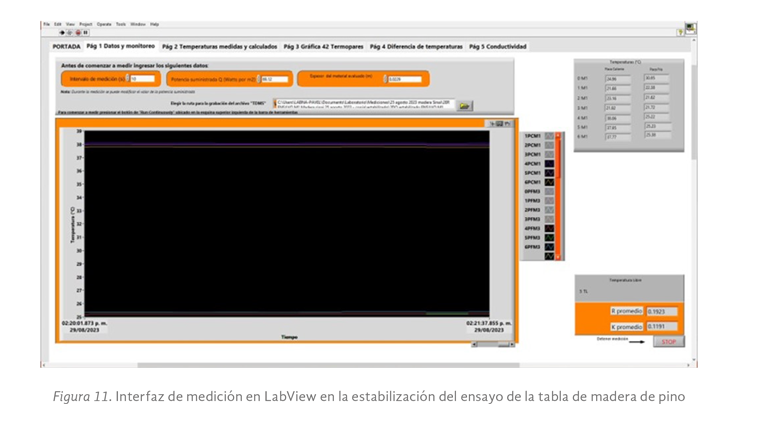Click the 6 M1 Placa Fría temperature value
This screenshot has height=428, width=761.
pyautogui.click(x=657, y=135)
